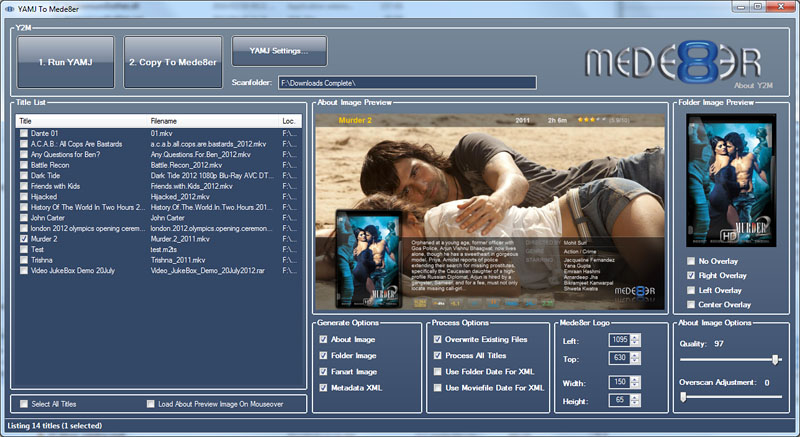Toggle Overwrite Existing Files
Viewport: 800px width, 437px height.
point(437,339)
